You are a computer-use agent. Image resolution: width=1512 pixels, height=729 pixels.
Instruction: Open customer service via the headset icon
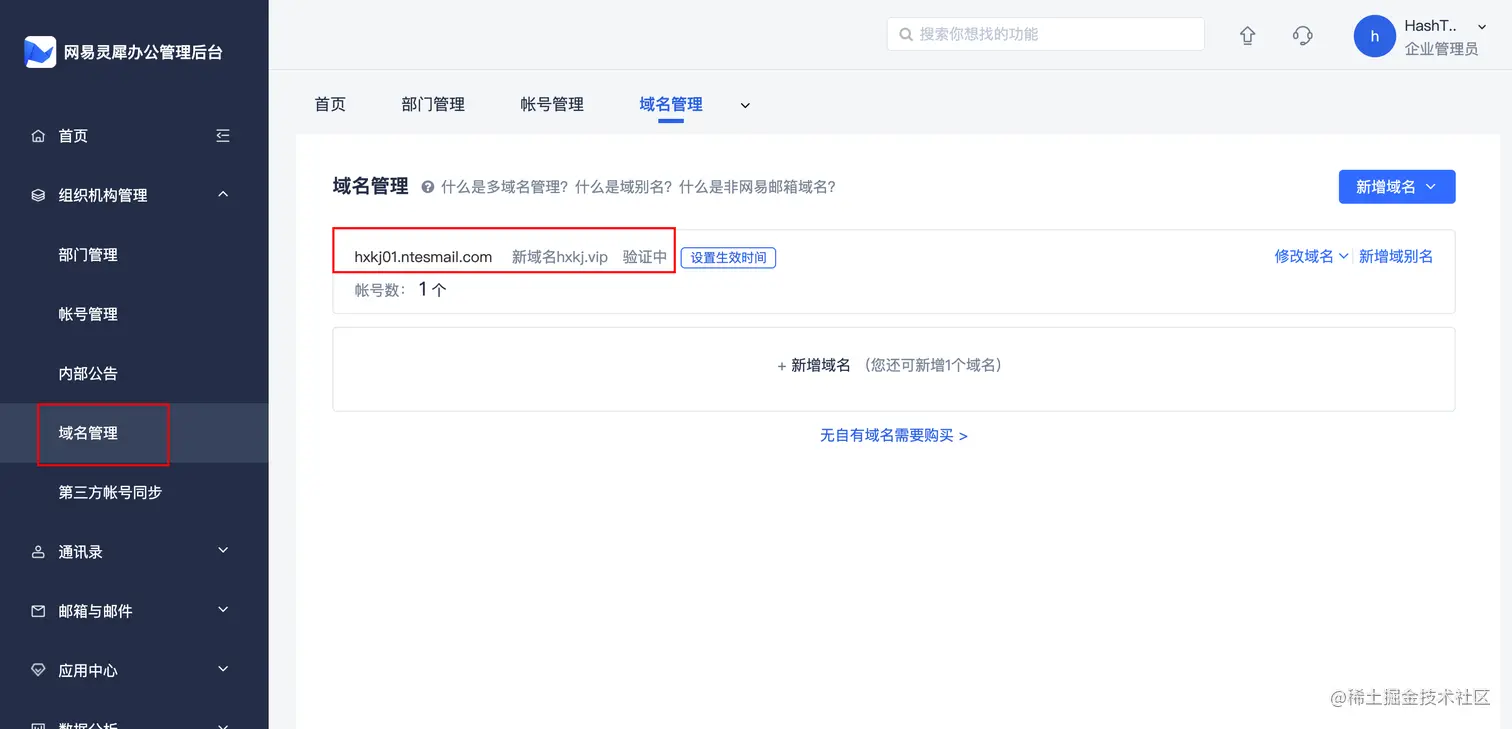(x=1302, y=35)
